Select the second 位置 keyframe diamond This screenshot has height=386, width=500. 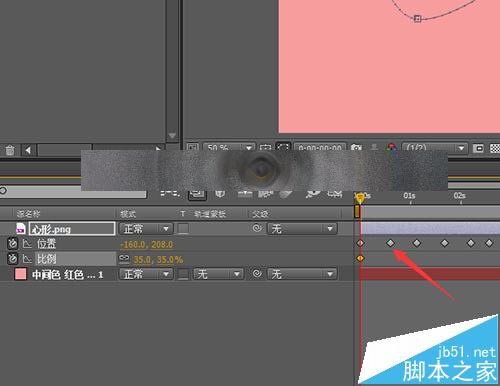coord(390,243)
